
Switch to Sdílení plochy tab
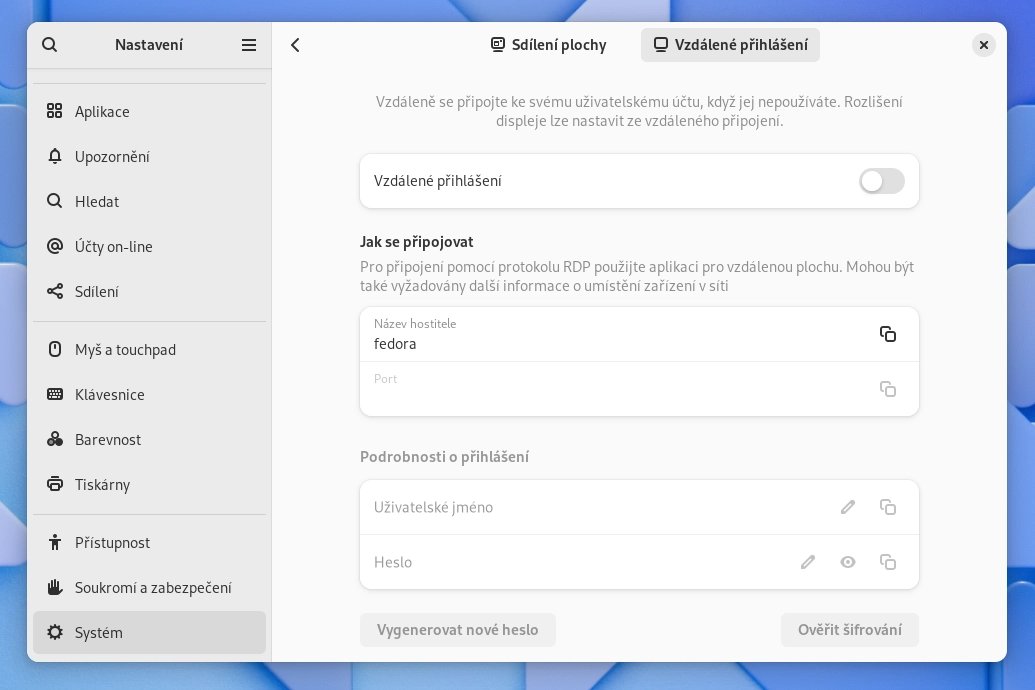click(549, 45)
